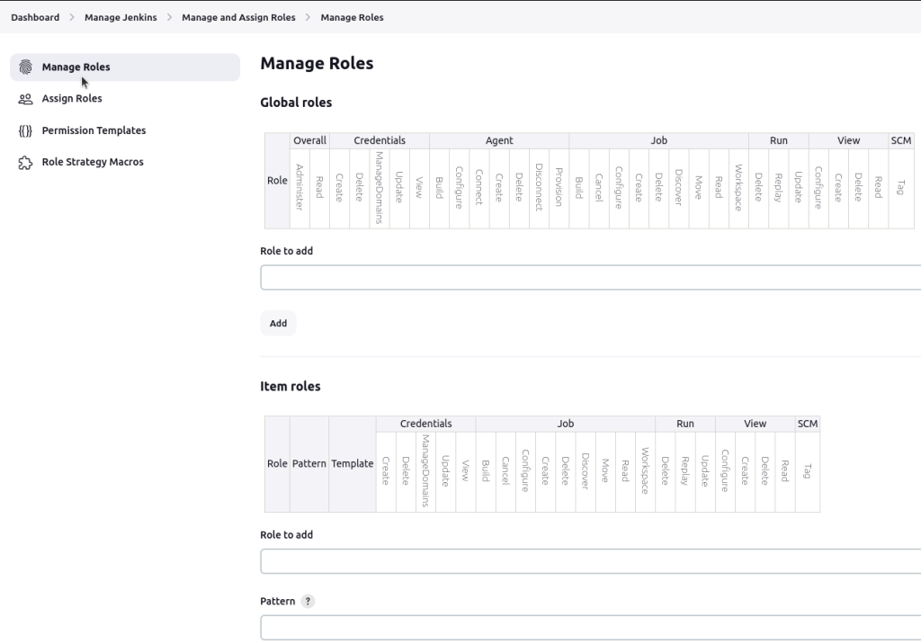Screen dimensions: 921x644
Task: Click Tag column in Item roles SCM group
Action: click(808, 471)
